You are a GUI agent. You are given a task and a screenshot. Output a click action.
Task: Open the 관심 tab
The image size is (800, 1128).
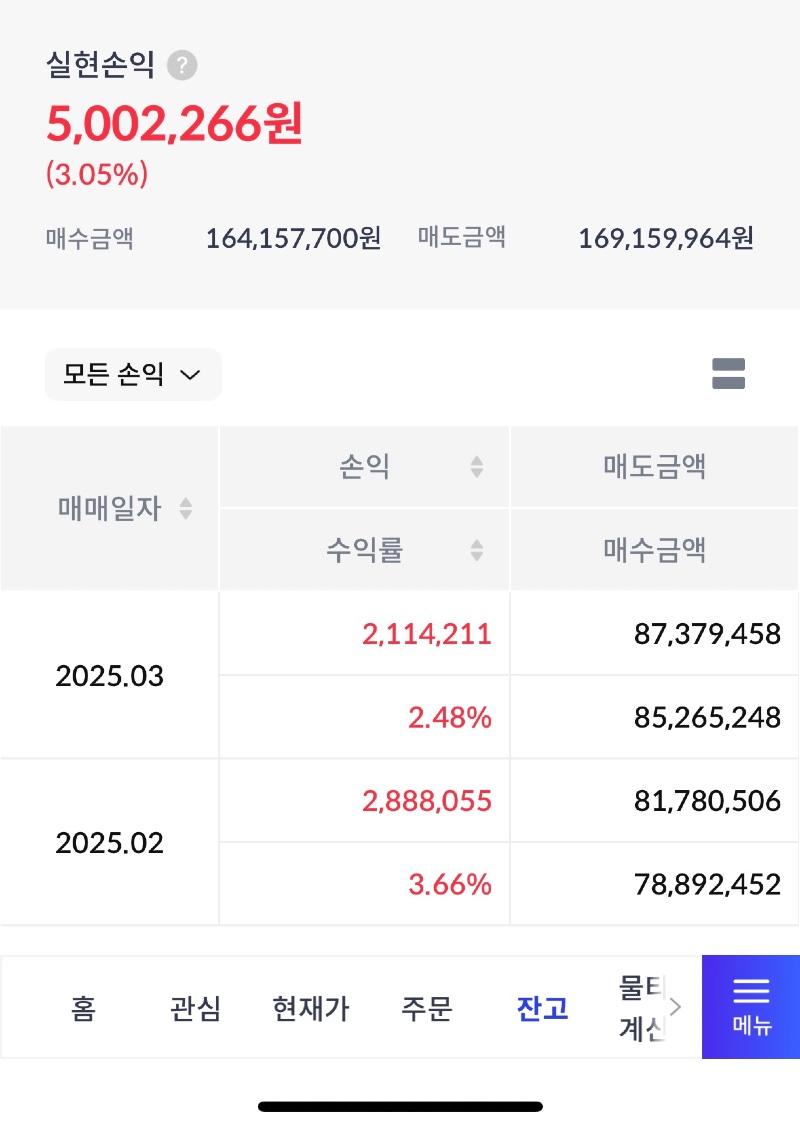click(x=195, y=1008)
